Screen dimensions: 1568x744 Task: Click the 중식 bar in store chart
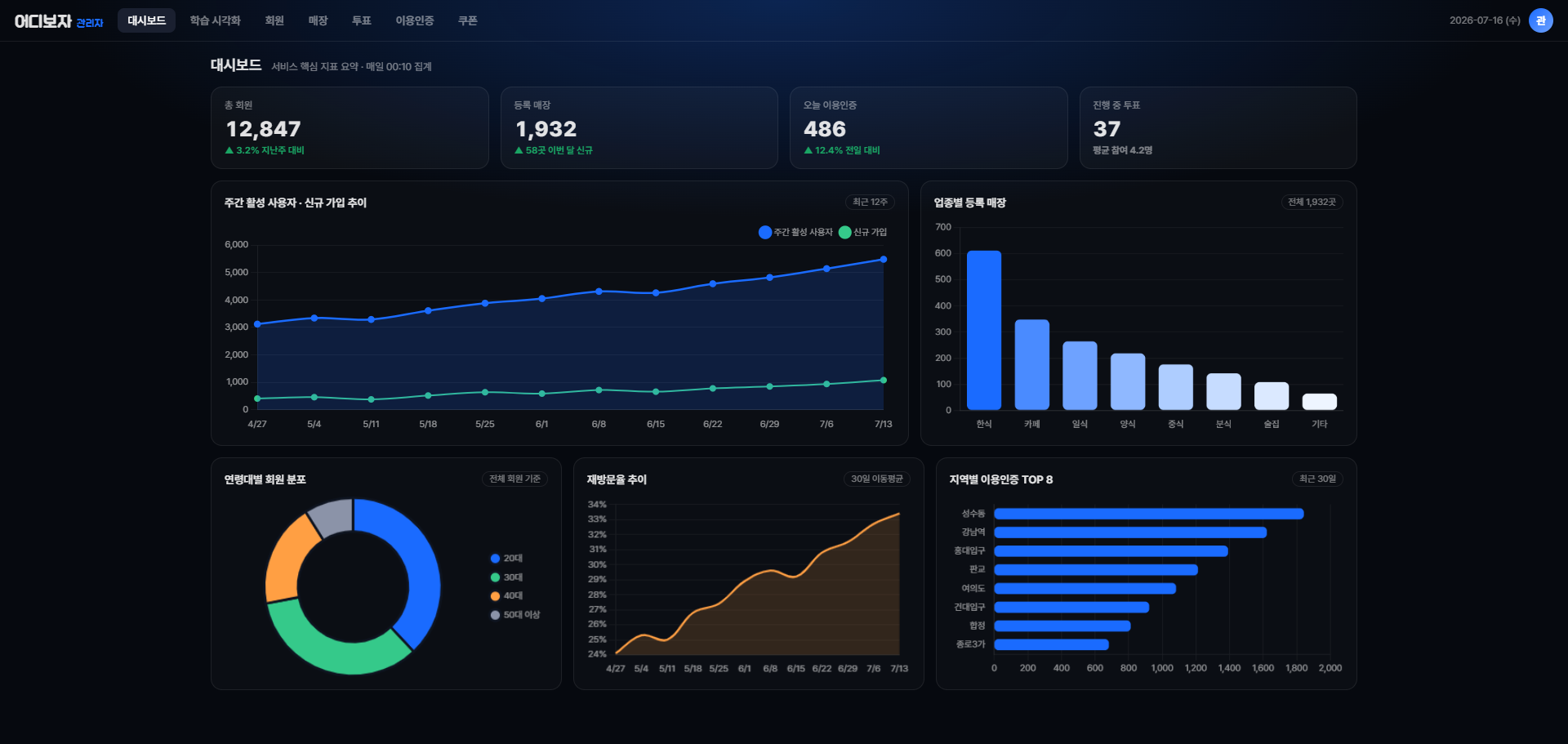tap(1176, 387)
